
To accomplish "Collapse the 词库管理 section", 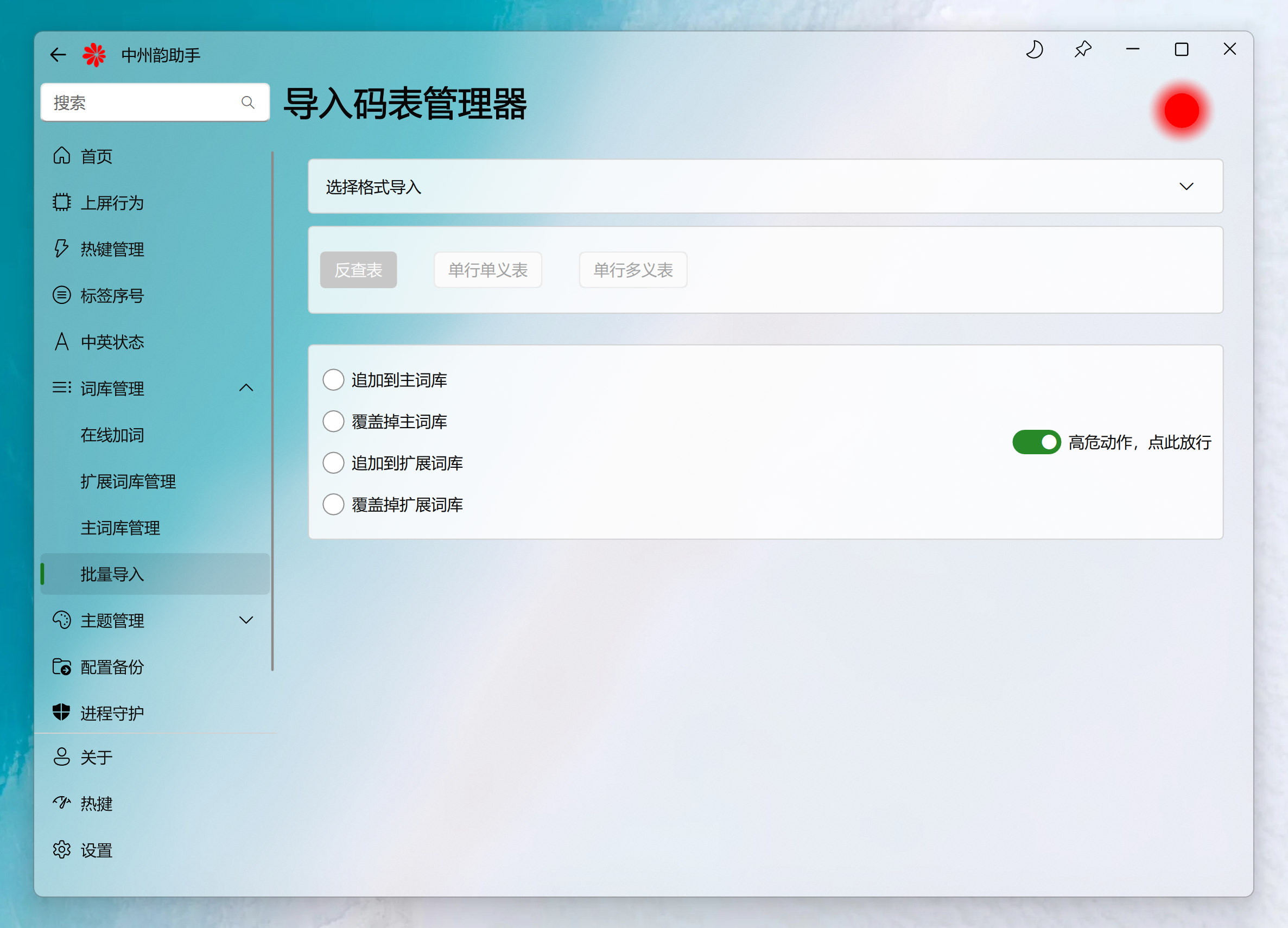I will point(246,389).
